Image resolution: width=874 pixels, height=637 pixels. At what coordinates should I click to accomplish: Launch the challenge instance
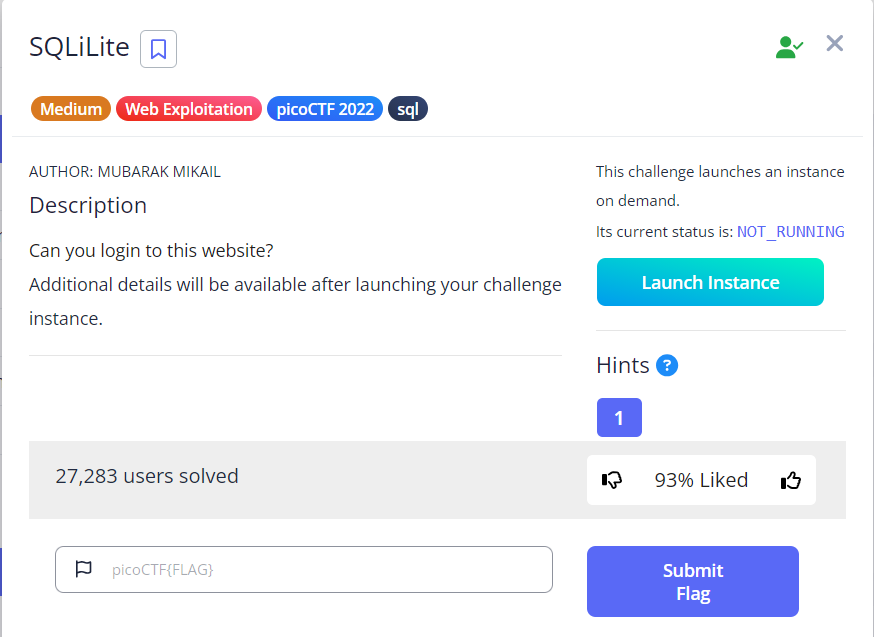710,282
